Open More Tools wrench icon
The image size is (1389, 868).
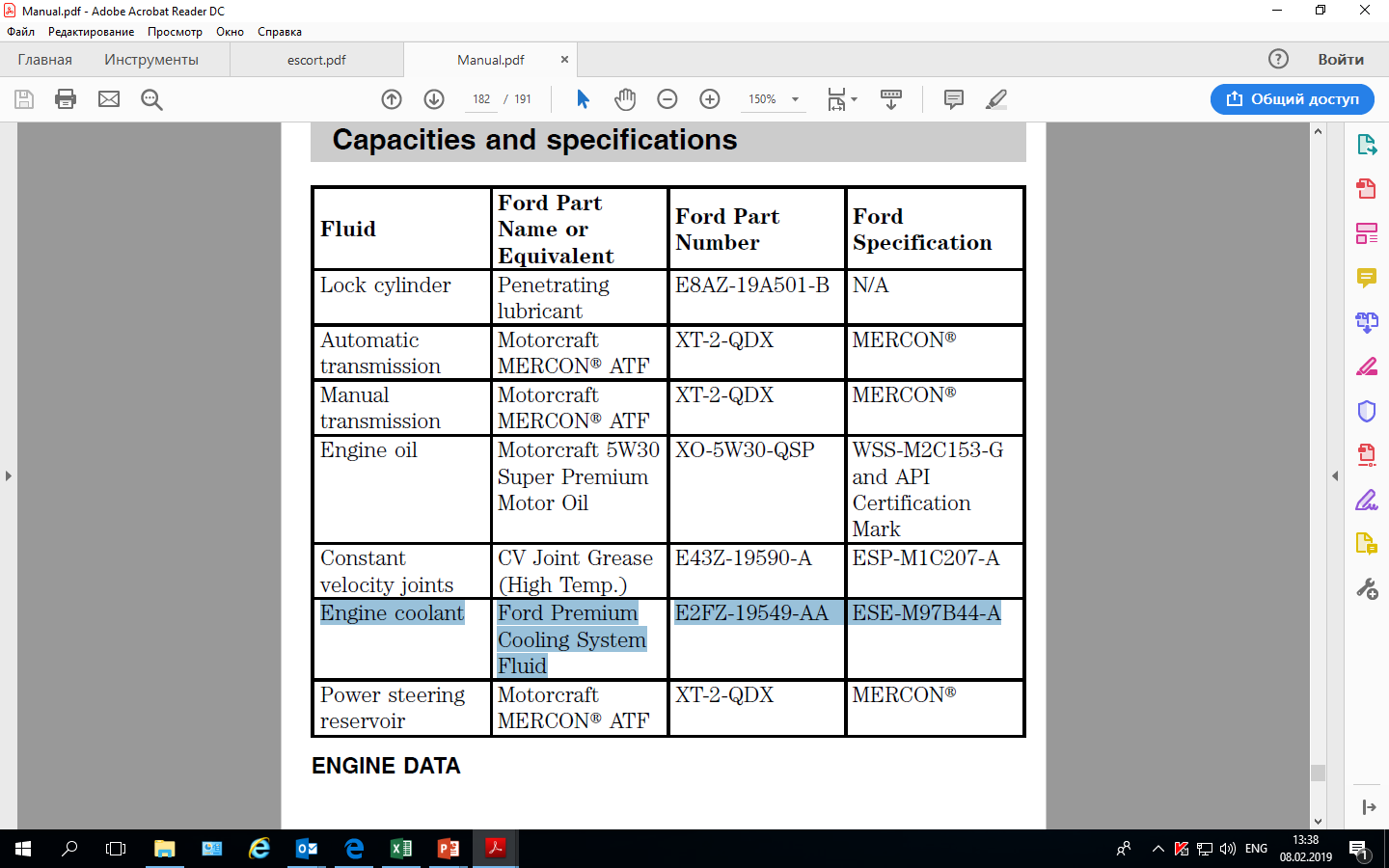(1367, 588)
